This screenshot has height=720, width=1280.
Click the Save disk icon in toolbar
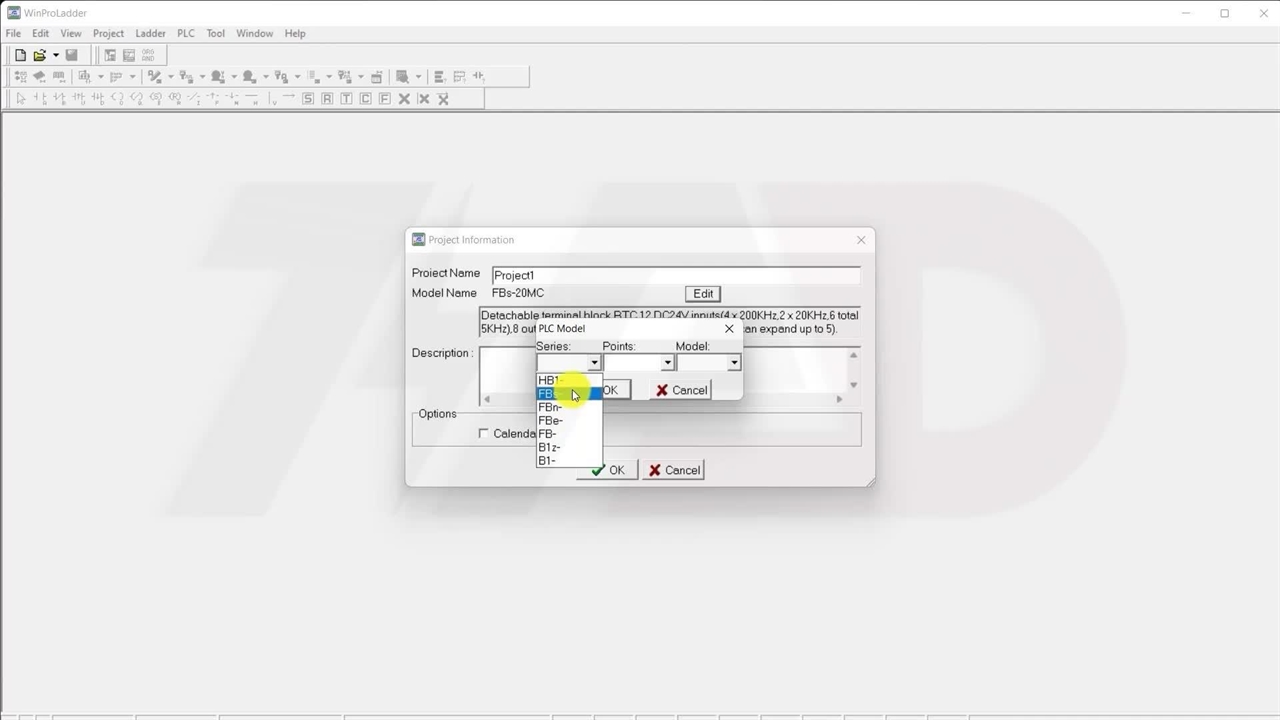click(x=71, y=55)
